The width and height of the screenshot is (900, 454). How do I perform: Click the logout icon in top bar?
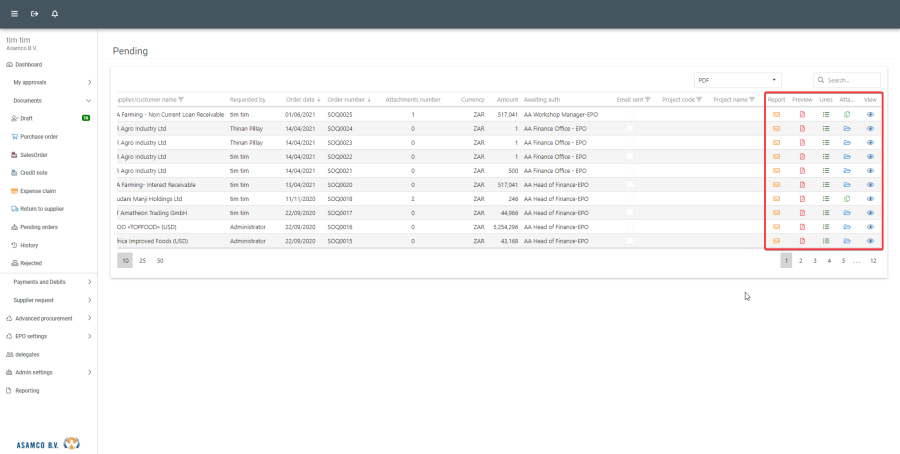(34, 14)
